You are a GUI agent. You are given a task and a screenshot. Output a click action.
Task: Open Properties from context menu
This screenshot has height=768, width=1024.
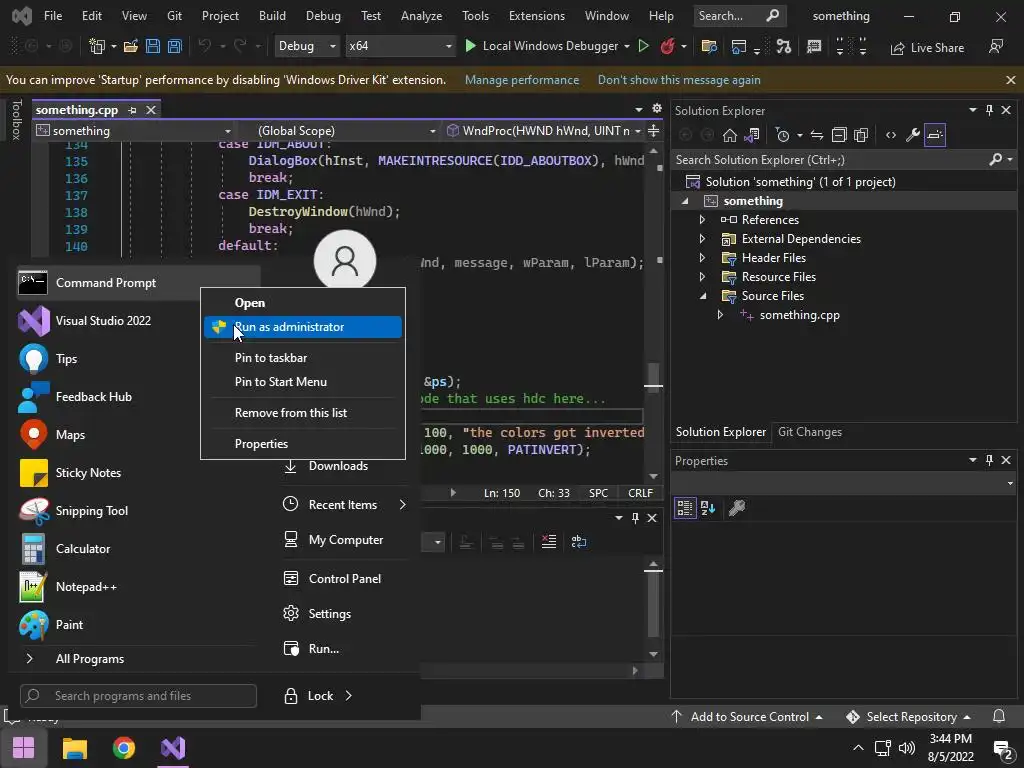pyautogui.click(x=302, y=444)
